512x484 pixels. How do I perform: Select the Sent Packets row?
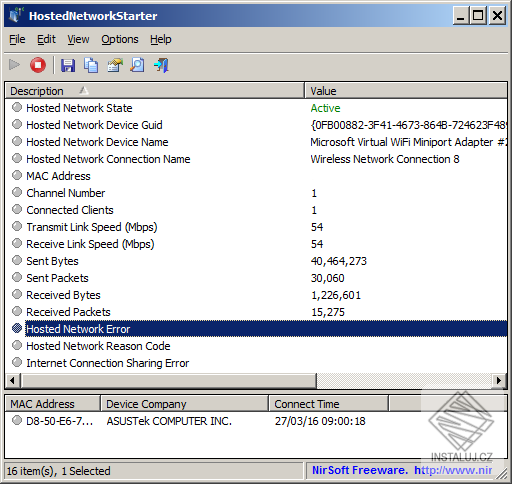click(x=256, y=278)
